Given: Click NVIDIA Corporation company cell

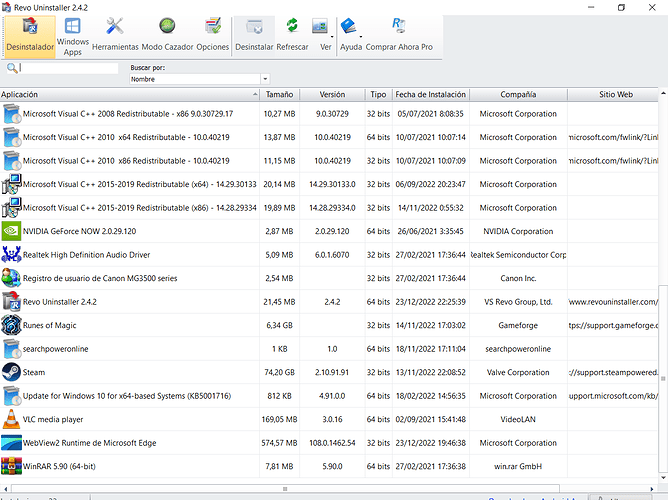Looking at the screenshot, I should tap(518, 231).
